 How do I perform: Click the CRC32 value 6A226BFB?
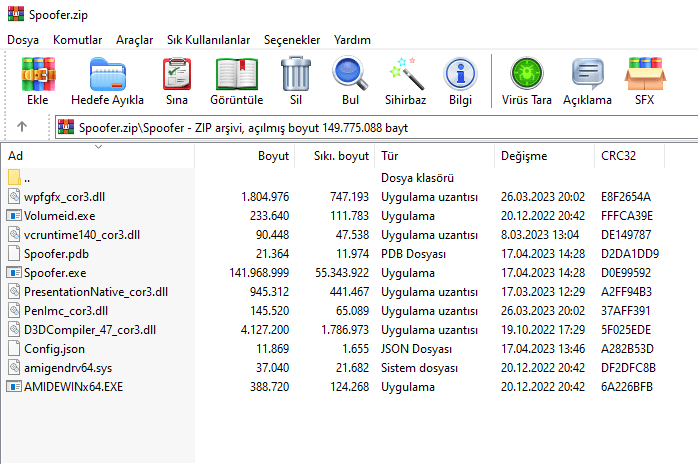coord(627,387)
